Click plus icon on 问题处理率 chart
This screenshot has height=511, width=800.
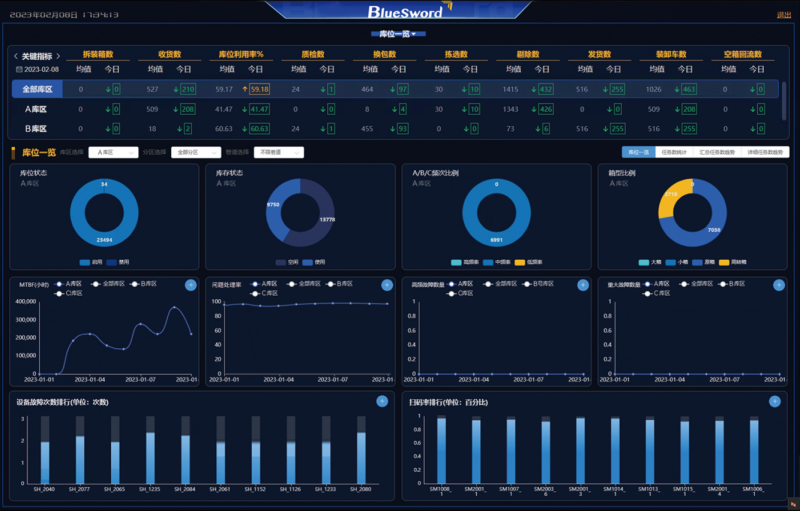pos(386,285)
